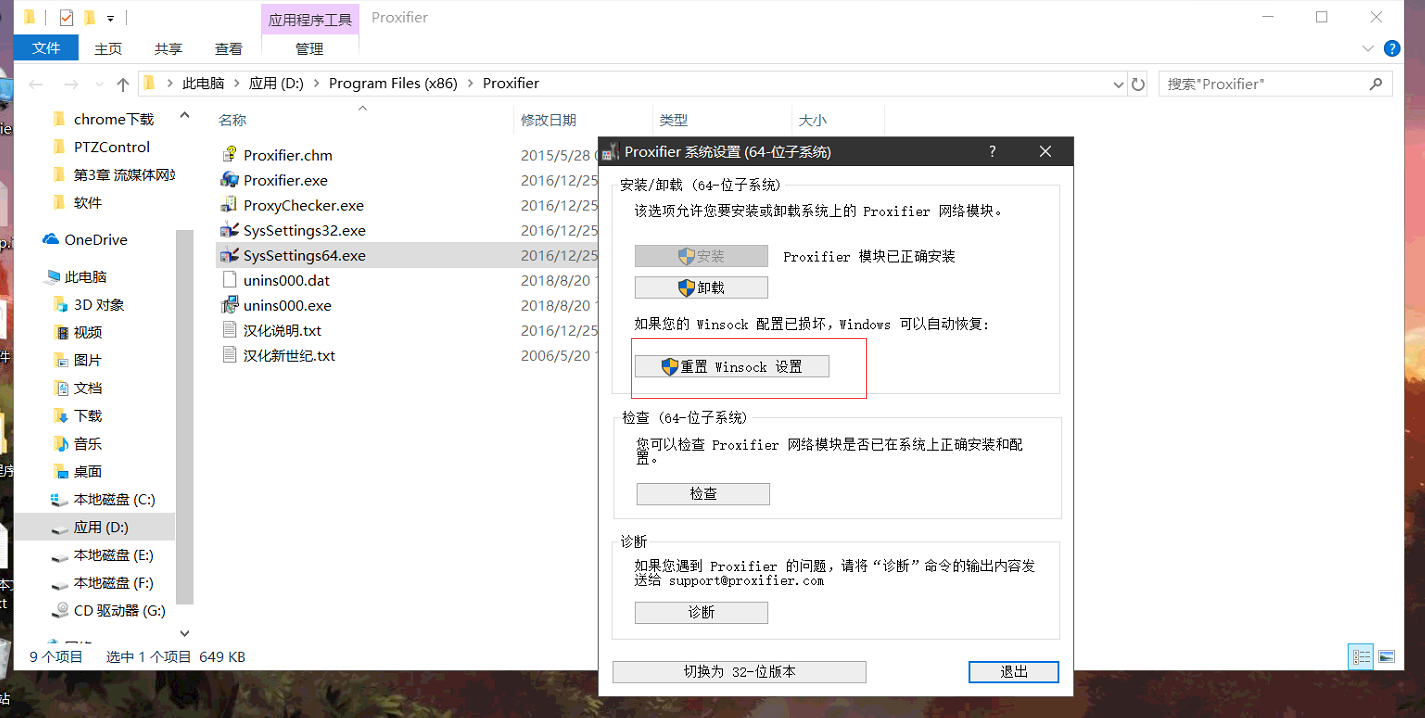1425x718 pixels.
Task: Click the 检查 button
Action: pos(703,494)
